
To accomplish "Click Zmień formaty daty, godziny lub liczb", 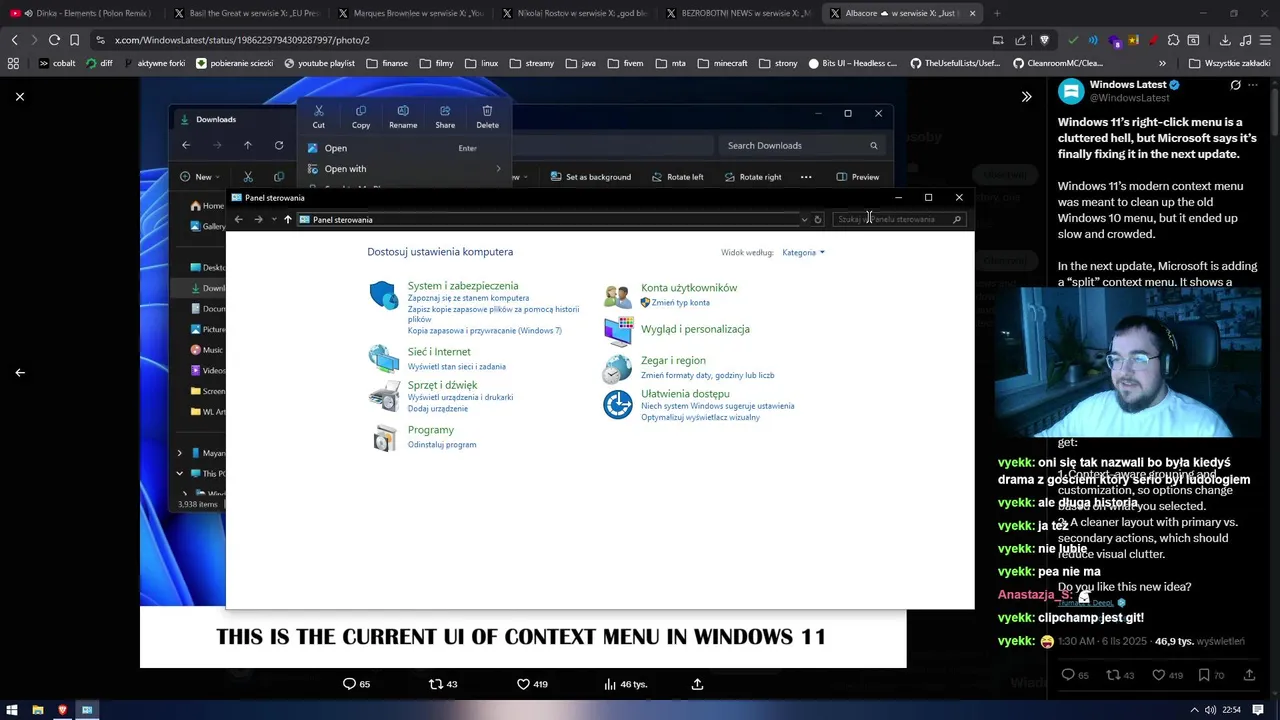I will pyautogui.click(x=707, y=375).
